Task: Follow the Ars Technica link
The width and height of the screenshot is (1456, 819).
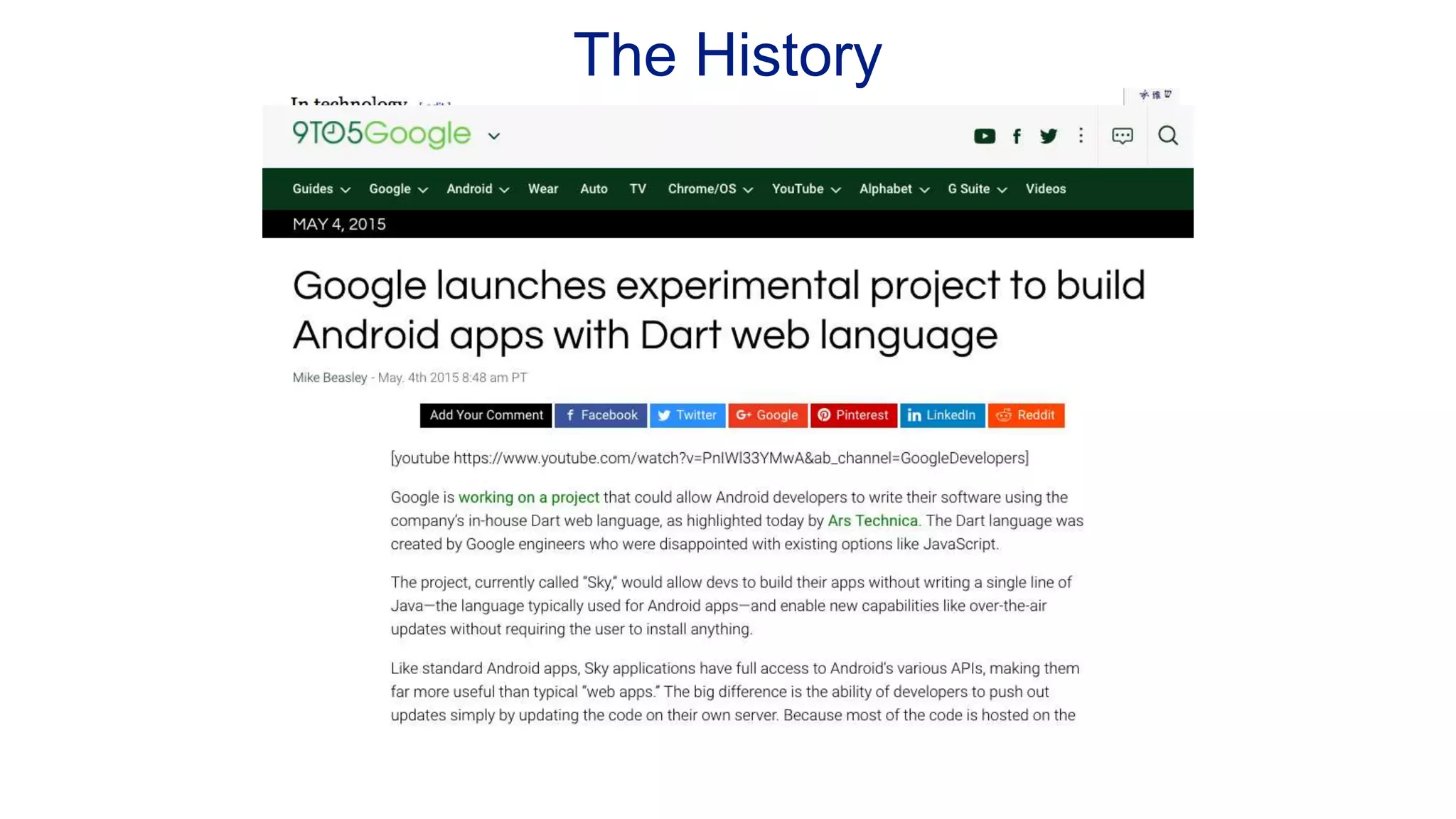Action: (x=872, y=521)
